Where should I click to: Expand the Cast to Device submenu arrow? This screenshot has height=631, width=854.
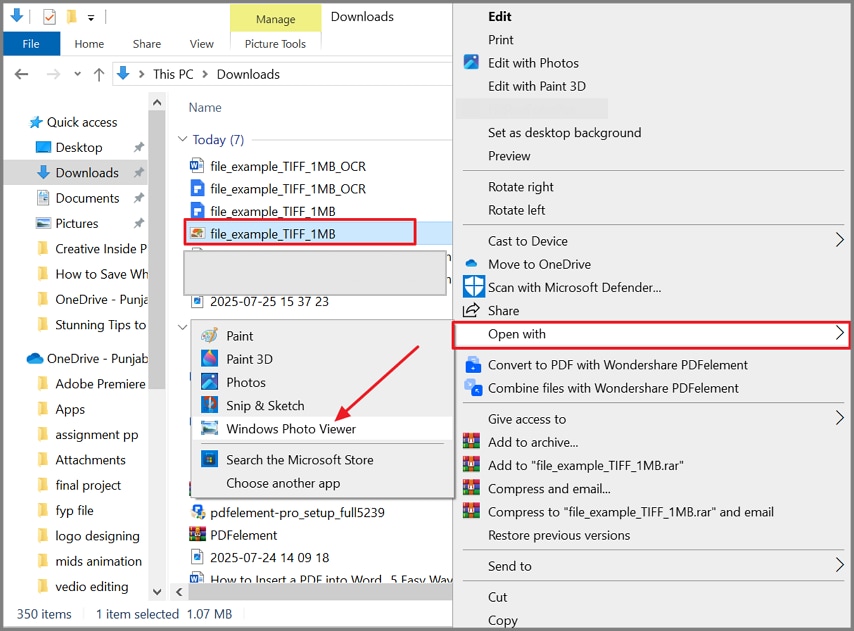839,240
